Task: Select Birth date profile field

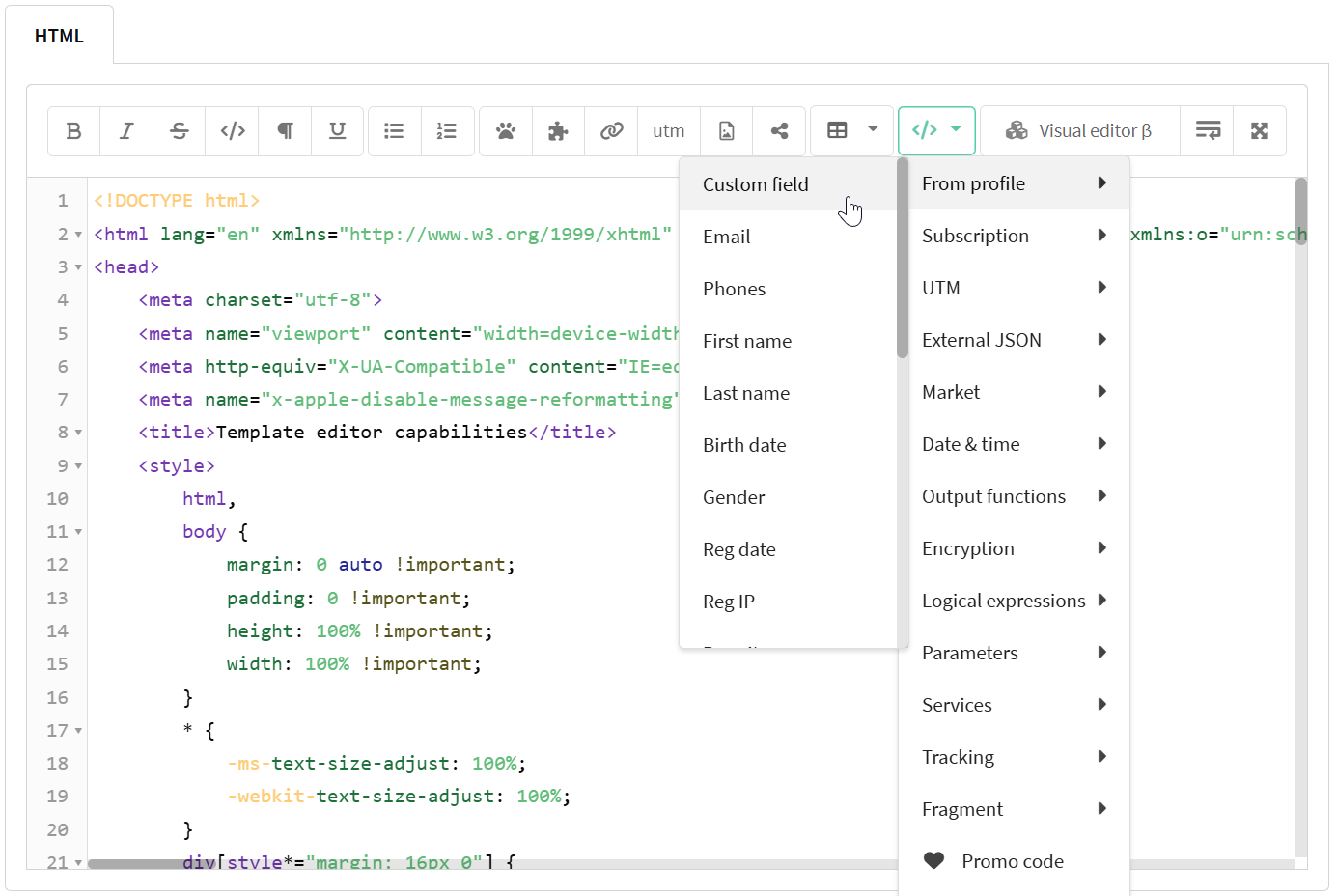Action: coord(788,445)
